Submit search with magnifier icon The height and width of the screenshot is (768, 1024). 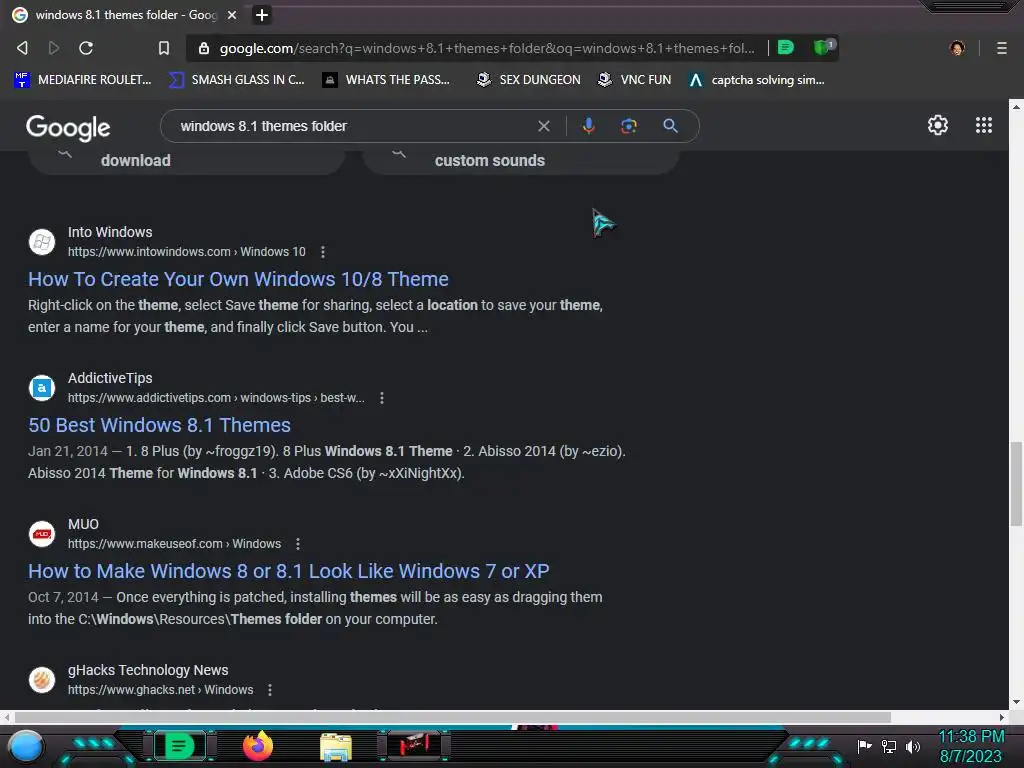click(x=670, y=126)
